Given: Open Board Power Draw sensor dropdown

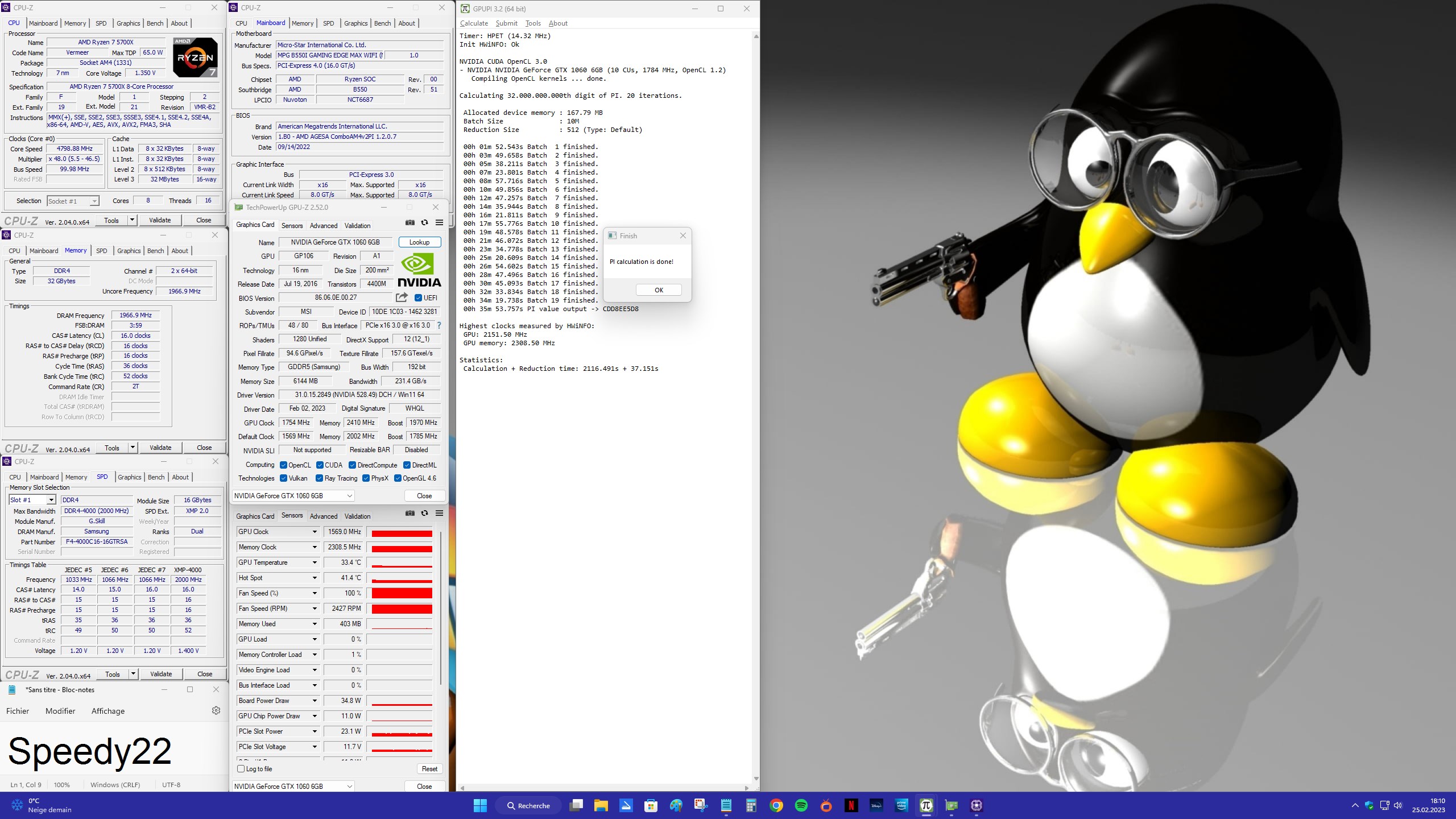Looking at the screenshot, I should (x=315, y=701).
